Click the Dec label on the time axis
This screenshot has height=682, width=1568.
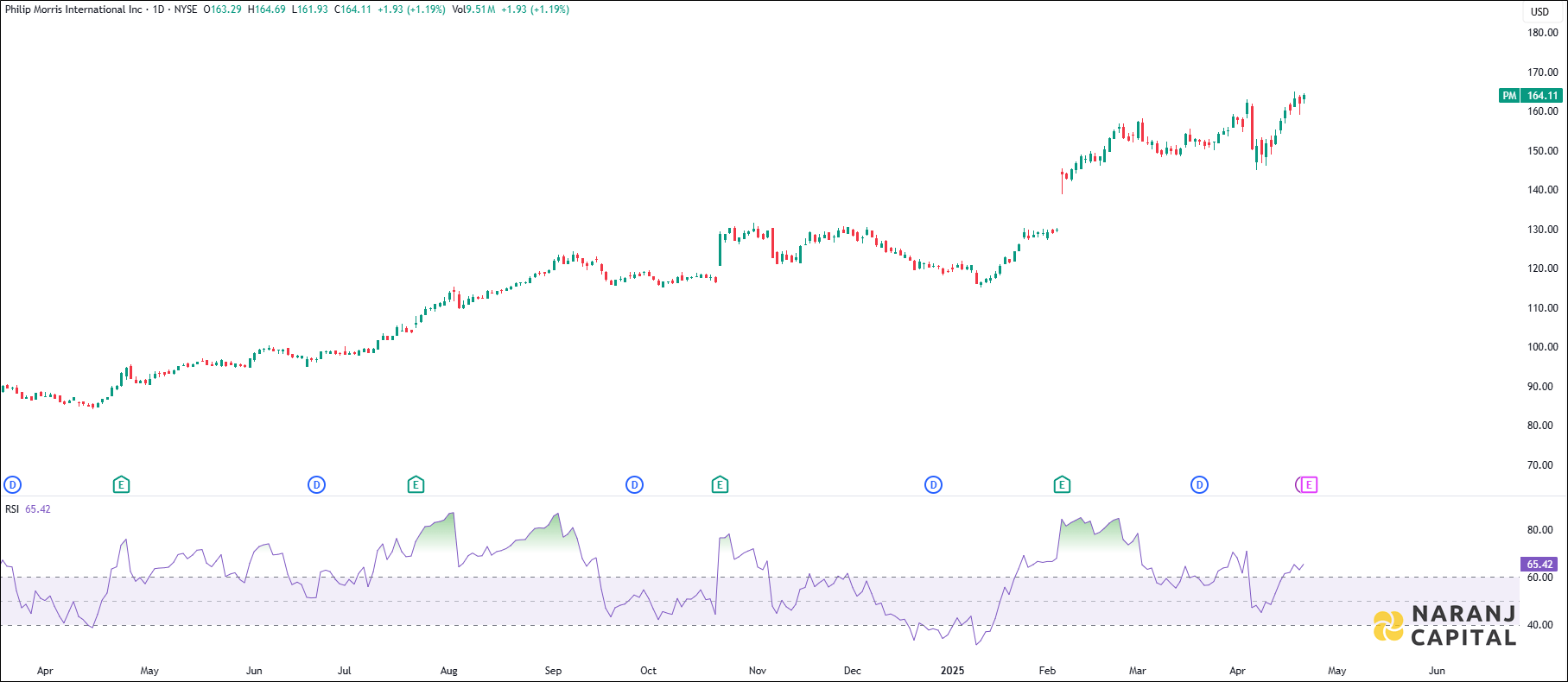[853, 671]
